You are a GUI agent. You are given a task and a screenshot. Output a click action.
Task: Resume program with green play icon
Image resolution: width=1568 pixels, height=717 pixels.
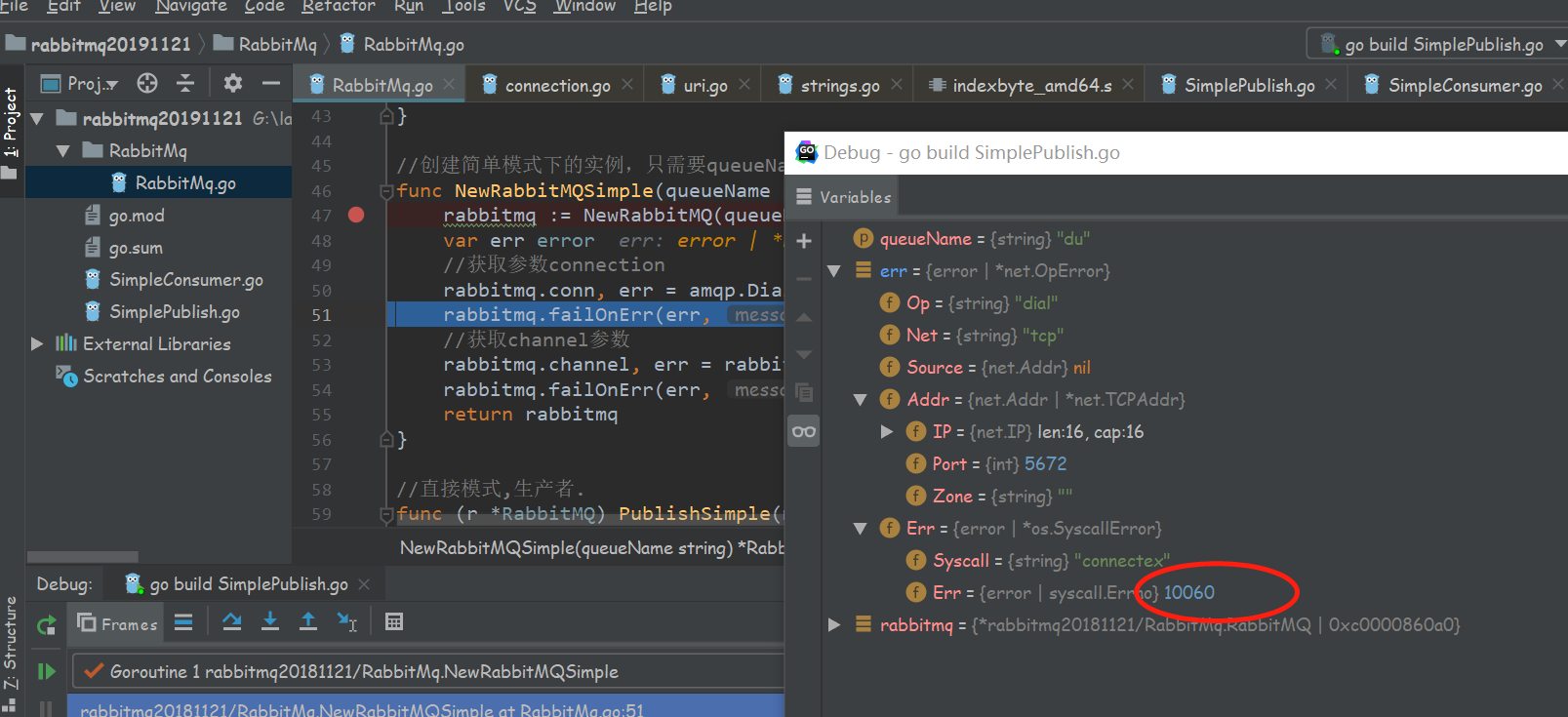(x=46, y=671)
